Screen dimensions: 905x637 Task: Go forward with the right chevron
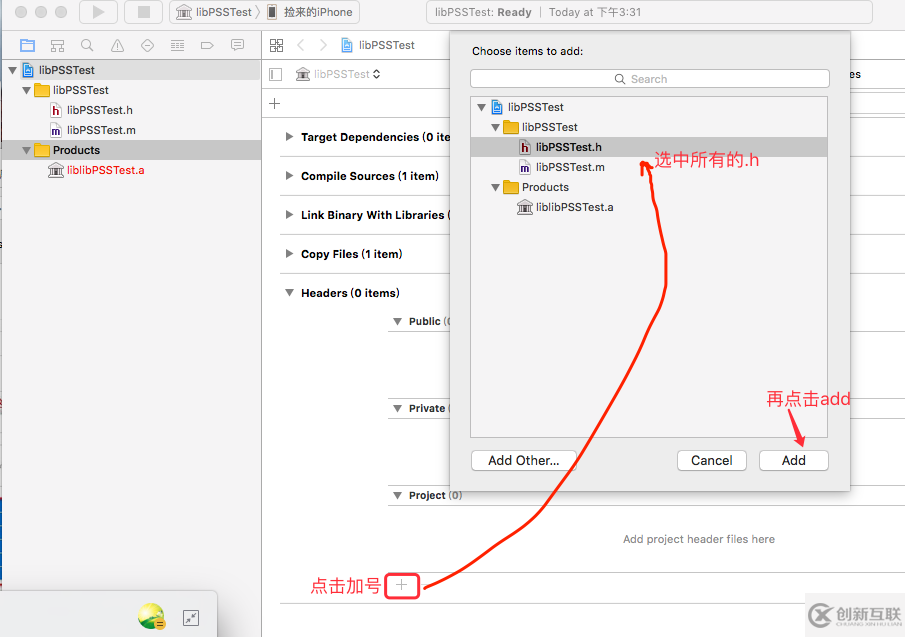[x=323, y=45]
